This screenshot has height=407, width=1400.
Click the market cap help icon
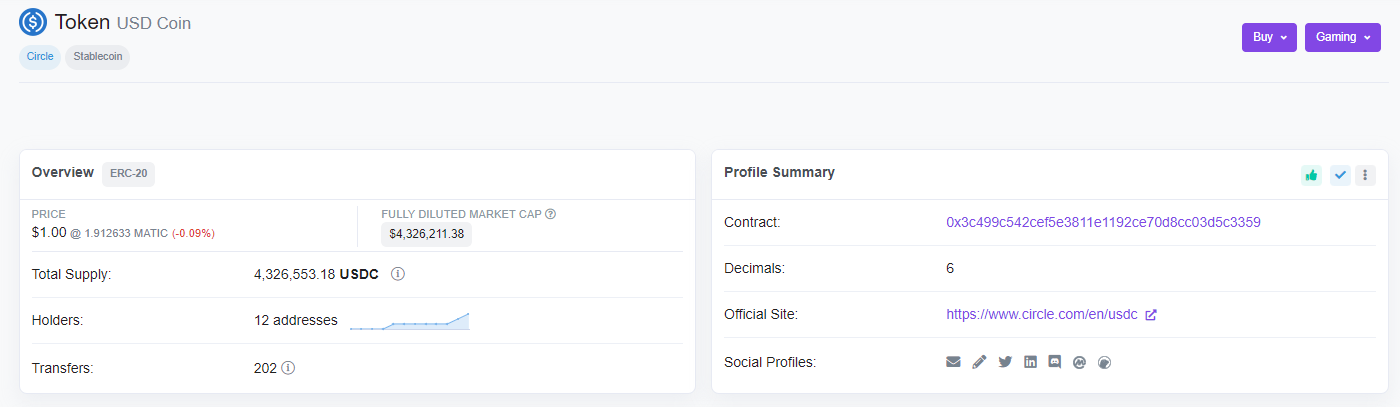click(x=550, y=214)
